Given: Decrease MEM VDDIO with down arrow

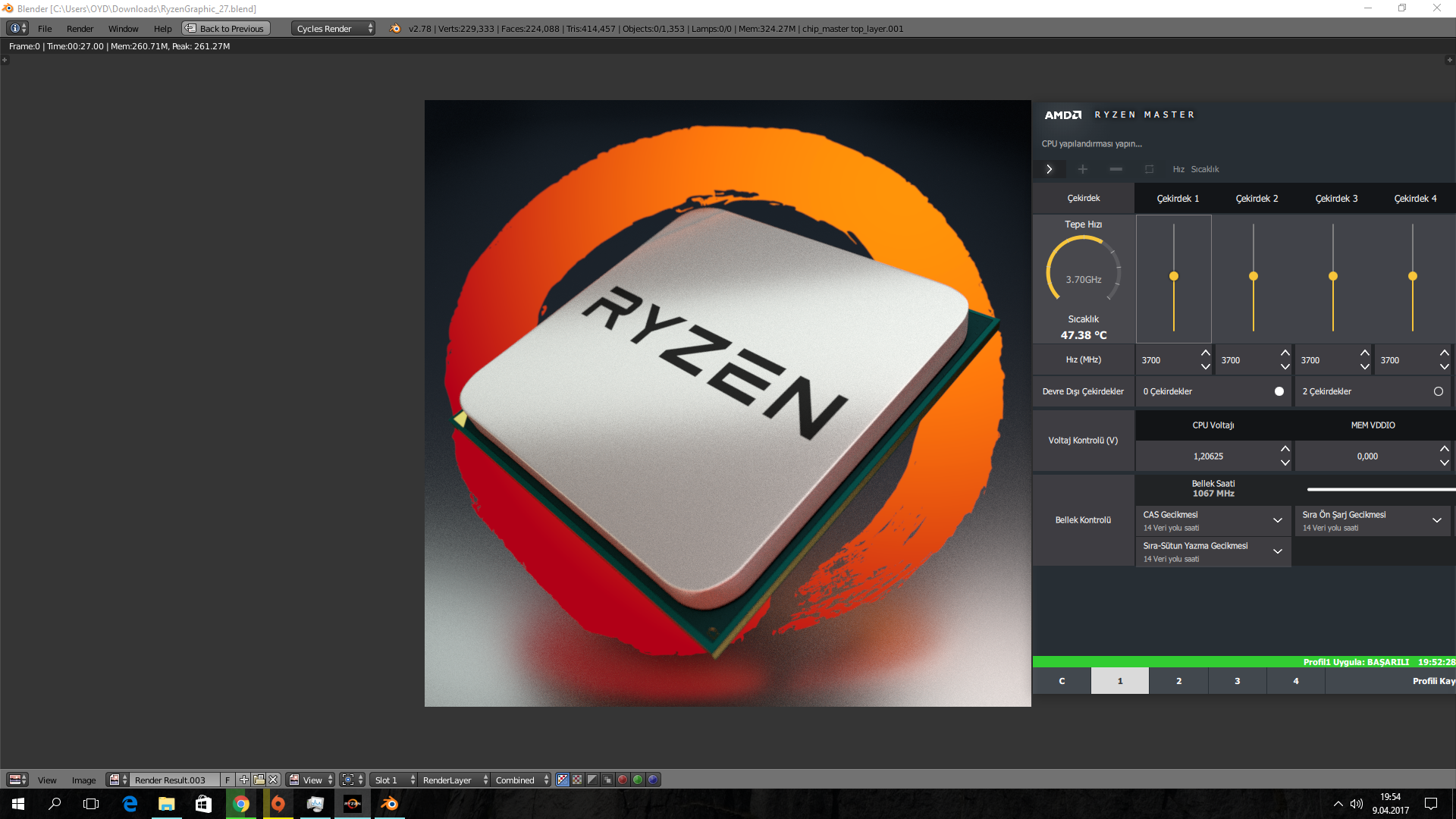Looking at the screenshot, I should pos(1445,463).
